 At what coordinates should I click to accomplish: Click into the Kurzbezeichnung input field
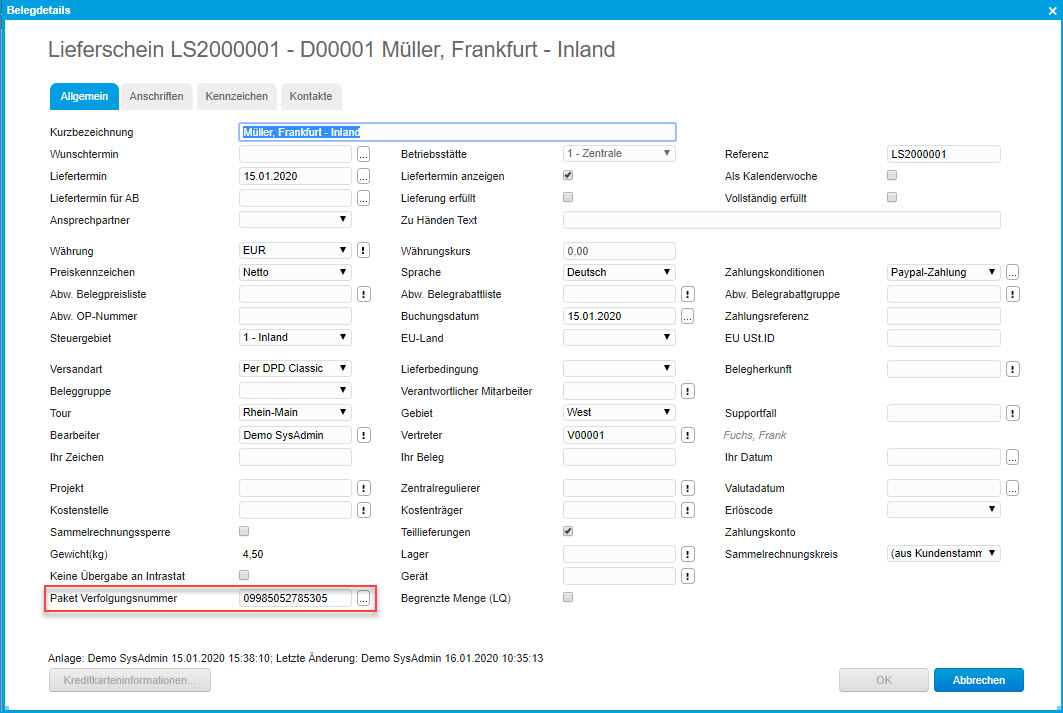point(458,132)
